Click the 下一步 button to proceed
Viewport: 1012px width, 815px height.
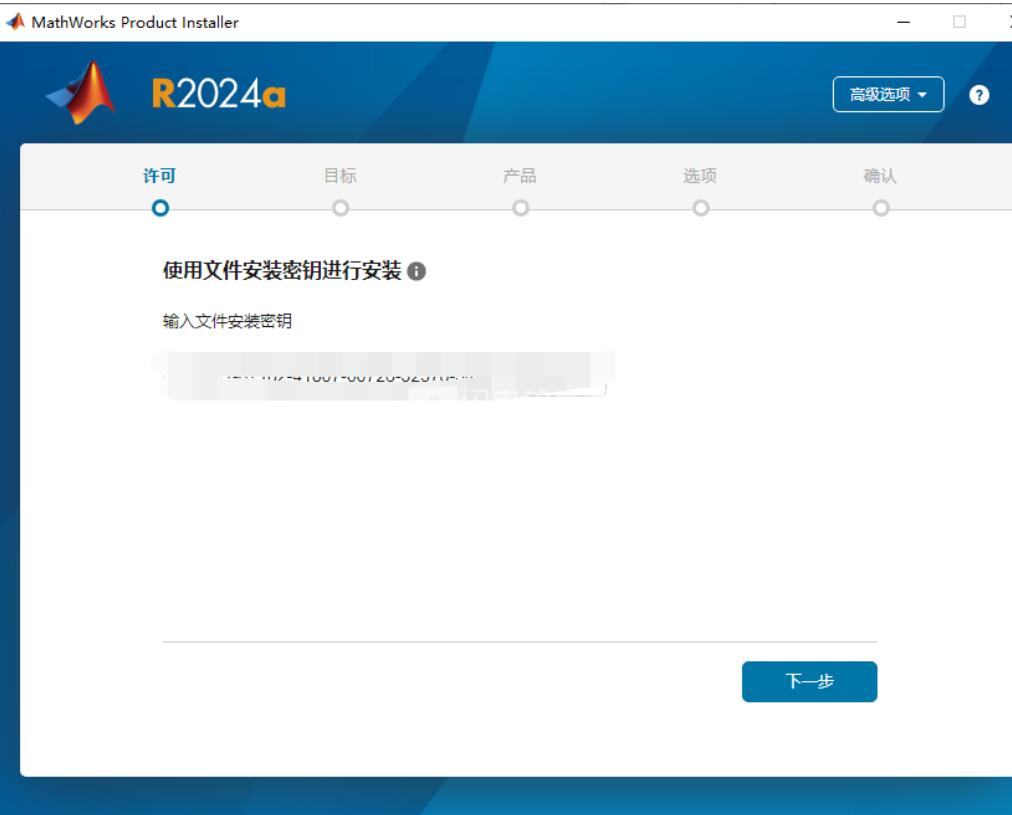tap(811, 680)
